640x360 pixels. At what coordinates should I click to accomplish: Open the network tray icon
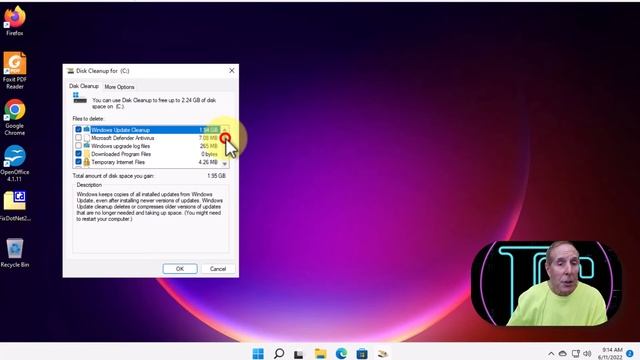pos(576,353)
